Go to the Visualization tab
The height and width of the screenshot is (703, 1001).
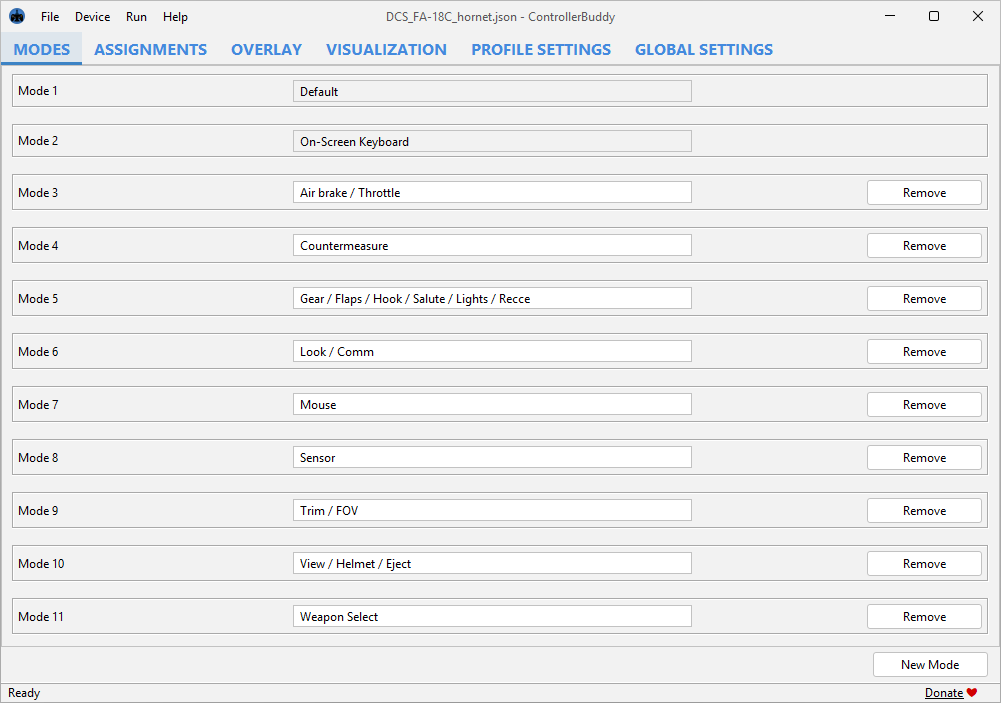pyautogui.click(x=386, y=50)
